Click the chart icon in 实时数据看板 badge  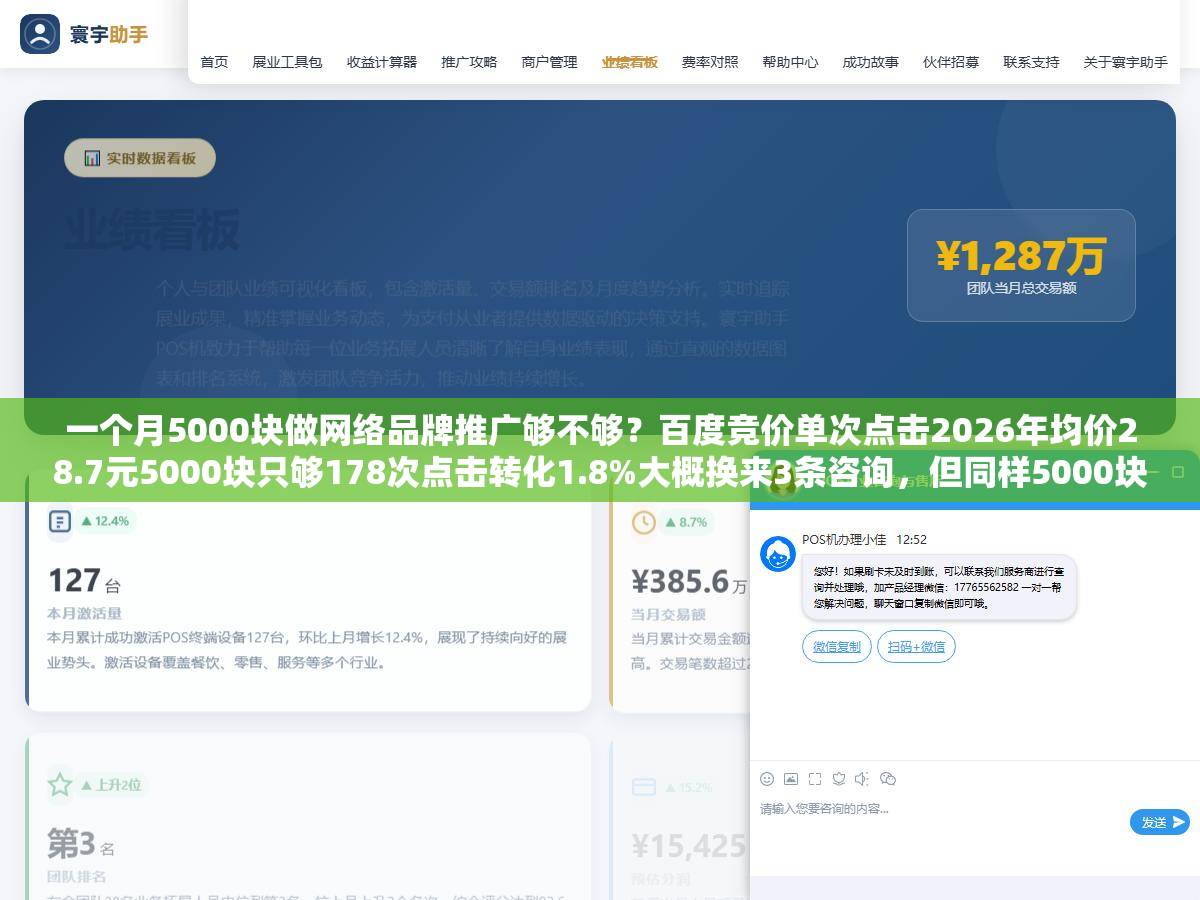click(x=92, y=158)
